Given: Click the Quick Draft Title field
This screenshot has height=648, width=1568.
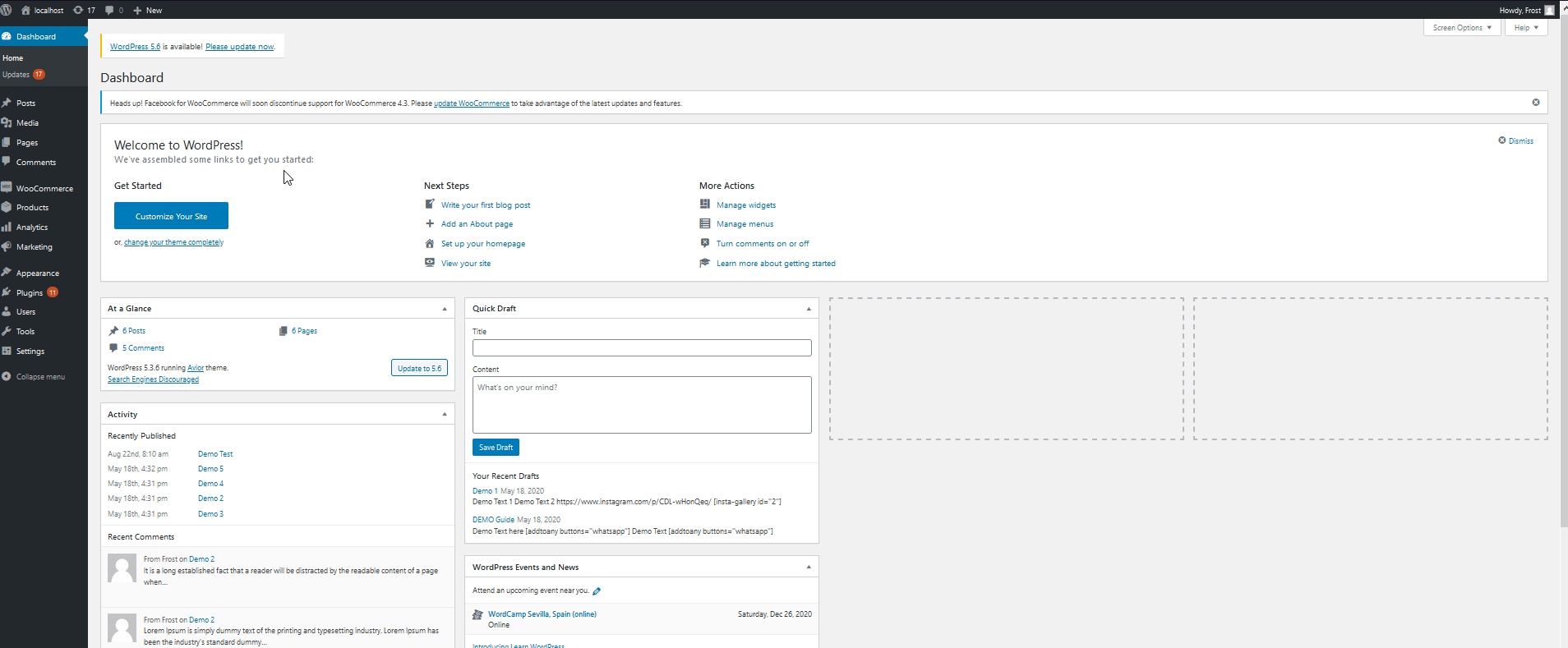Looking at the screenshot, I should coord(641,348).
